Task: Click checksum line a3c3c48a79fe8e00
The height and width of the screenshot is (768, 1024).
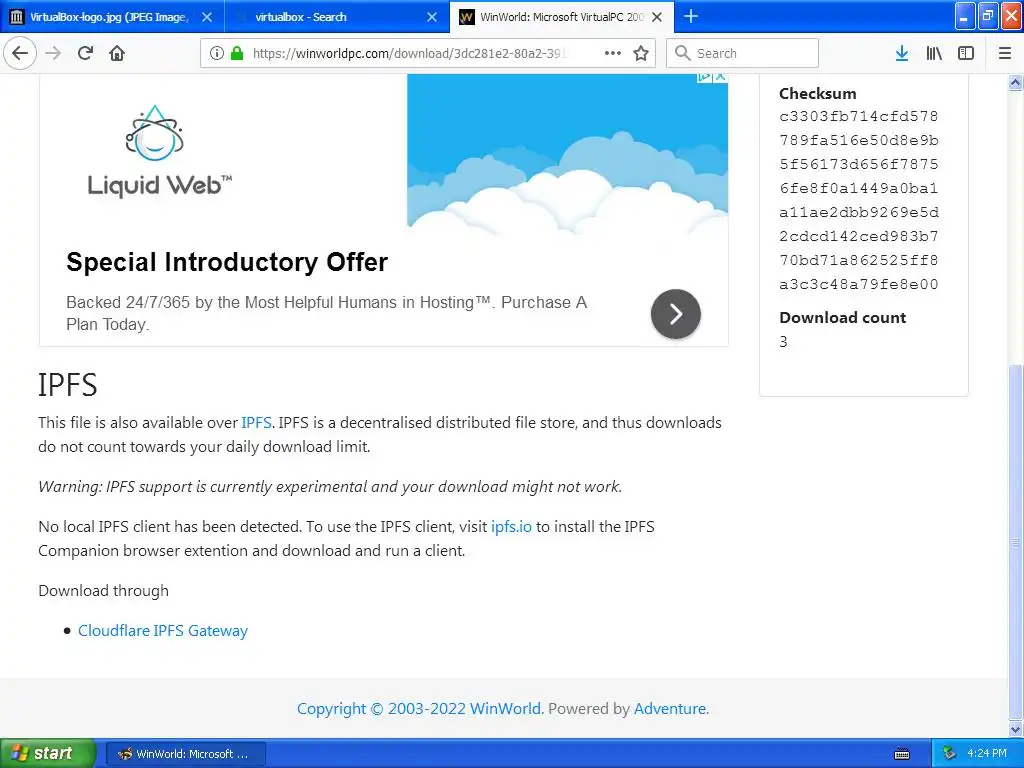Action: (x=859, y=284)
